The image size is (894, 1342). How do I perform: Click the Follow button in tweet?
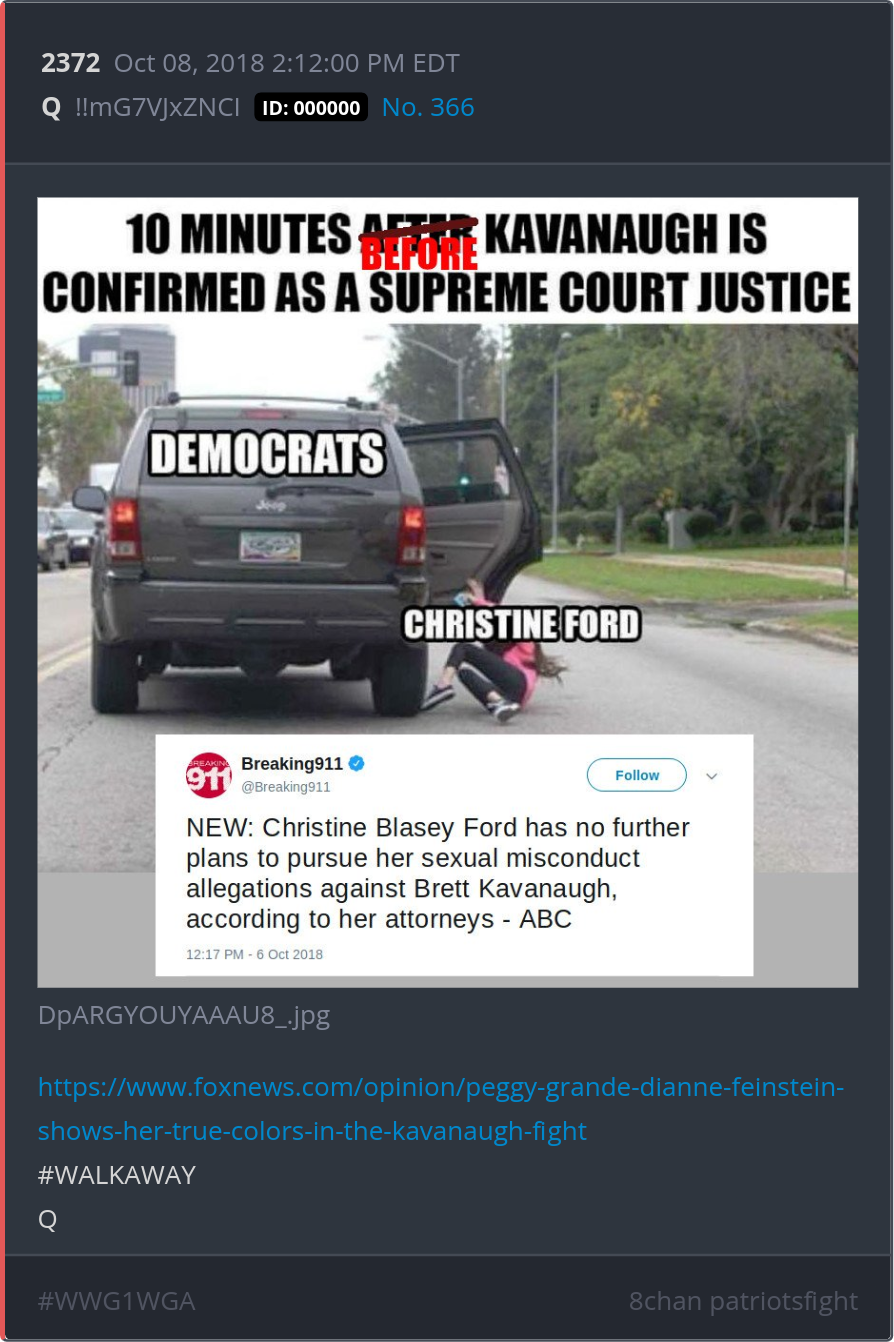click(x=637, y=775)
